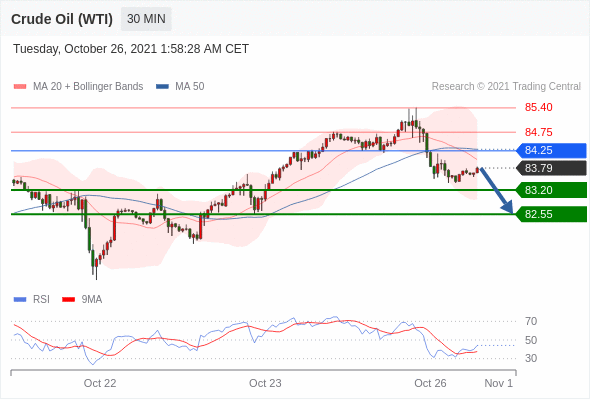Click the 85.40 resistance level label
This screenshot has height=400, width=590.
[538, 108]
